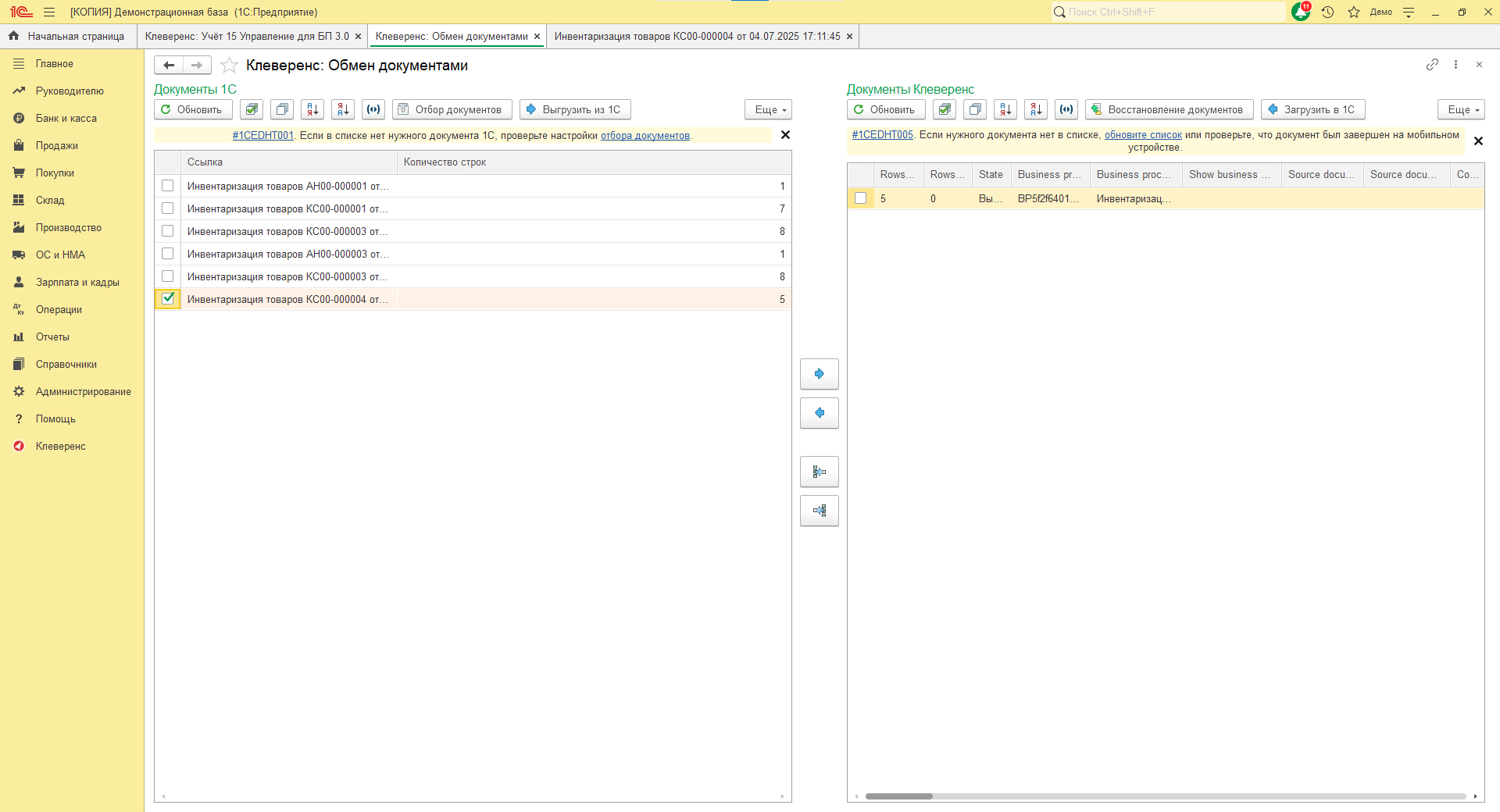Viewport: 1500px width, 812px height.
Task: Click the Поиск Ctrl+Shift+F search field
Action: point(1168,12)
